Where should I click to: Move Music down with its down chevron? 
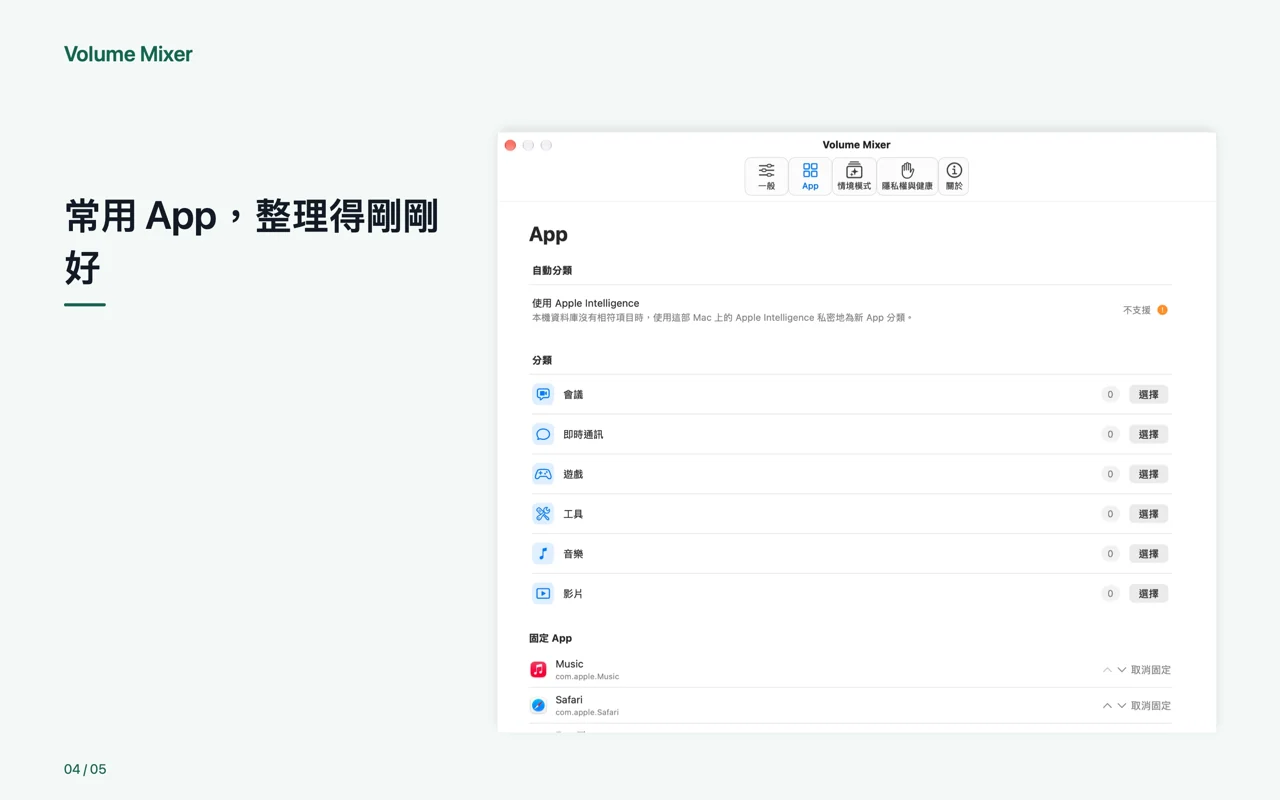(x=1122, y=670)
